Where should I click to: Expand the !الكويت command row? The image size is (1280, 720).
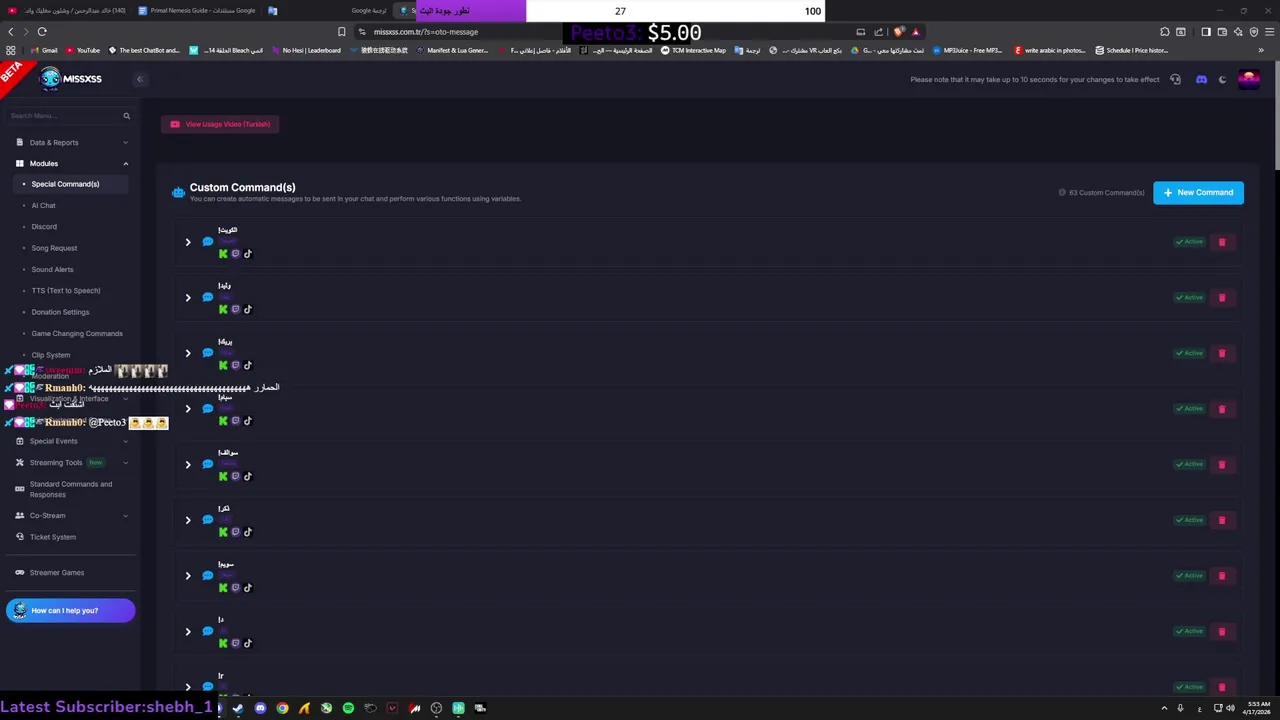click(x=187, y=242)
